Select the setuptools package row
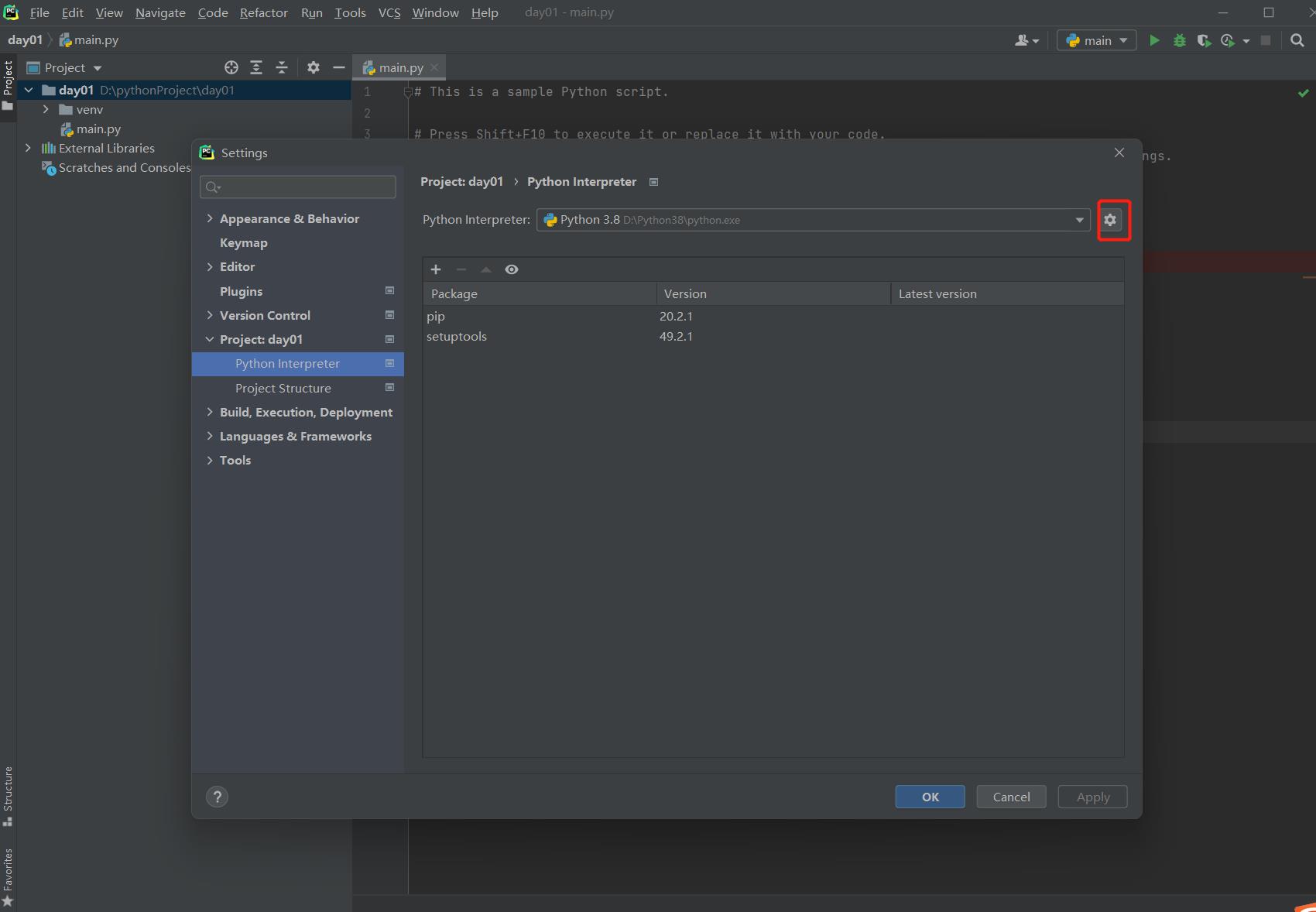The image size is (1316, 912). point(773,336)
